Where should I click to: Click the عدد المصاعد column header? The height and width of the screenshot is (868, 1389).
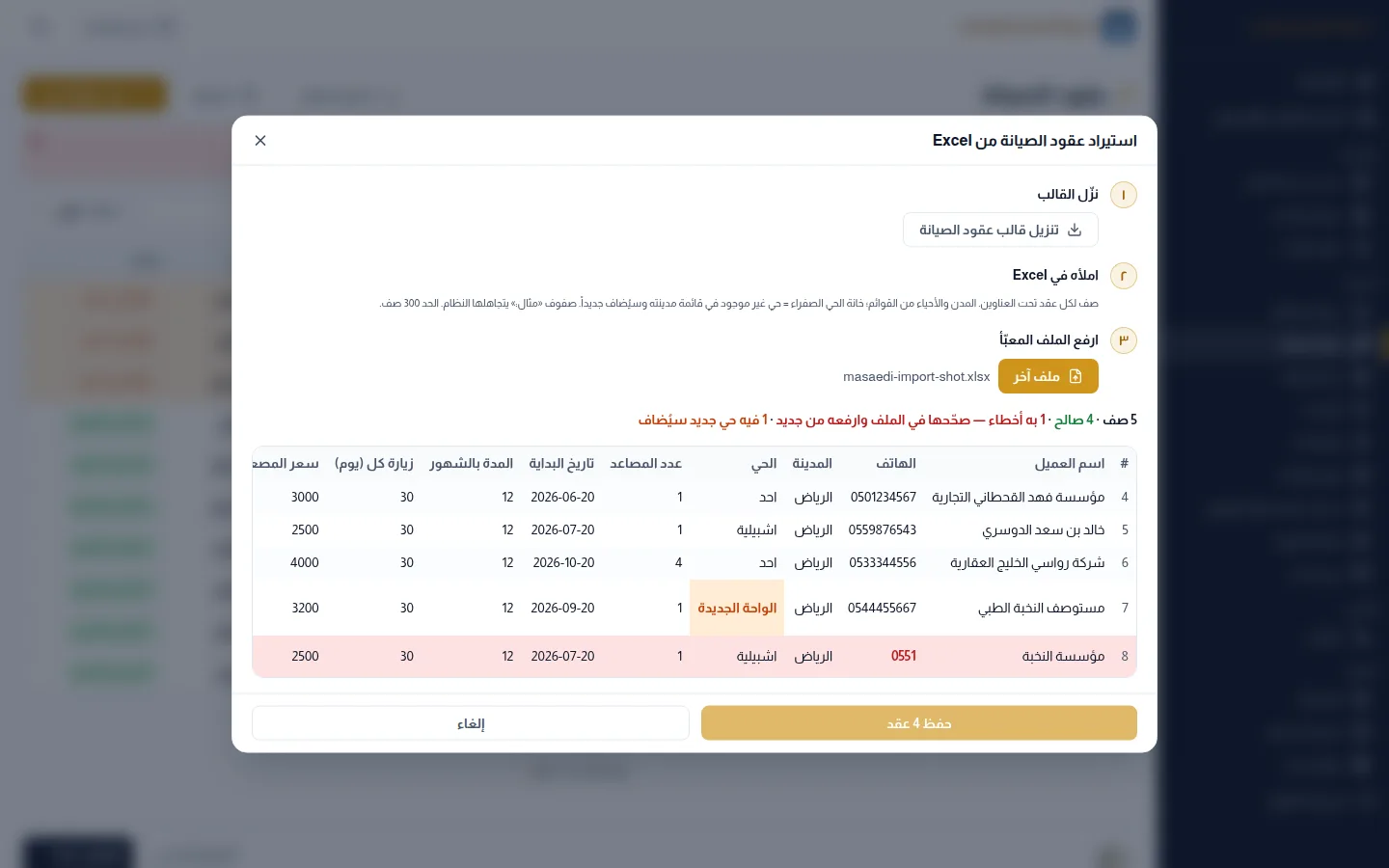coord(646,464)
